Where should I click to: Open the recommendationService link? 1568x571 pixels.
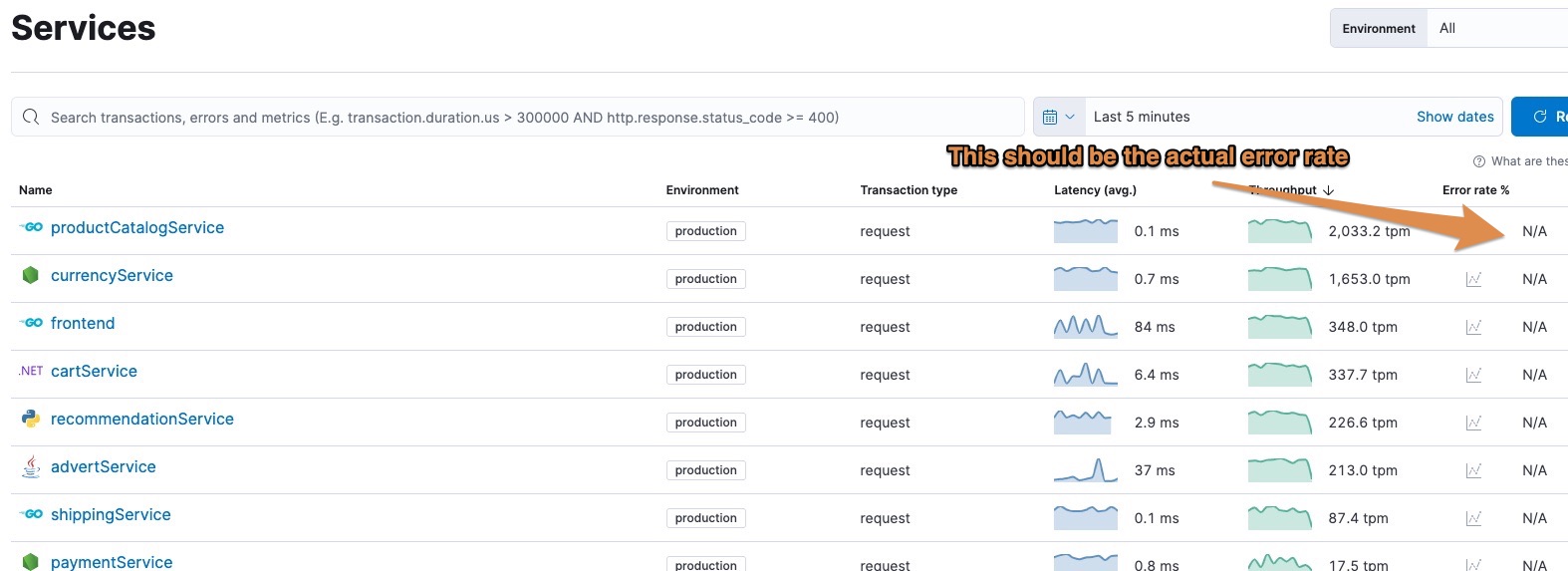[x=142, y=419]
